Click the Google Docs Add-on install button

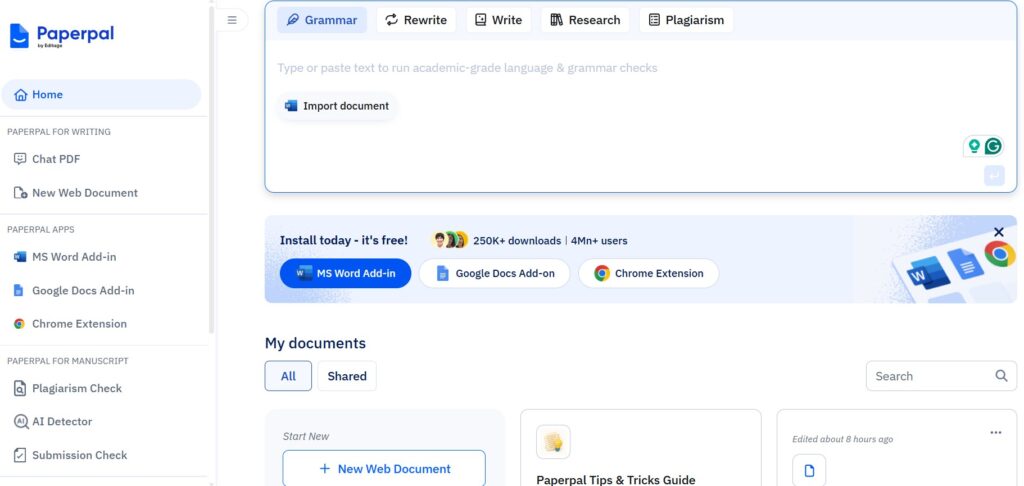coord(494,273)
